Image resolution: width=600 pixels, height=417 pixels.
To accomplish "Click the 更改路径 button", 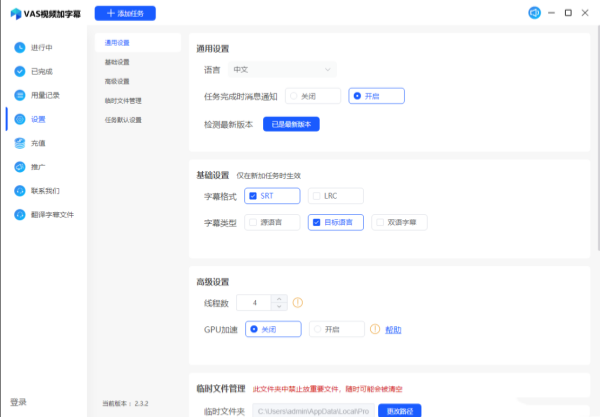I will click(399, 410).
